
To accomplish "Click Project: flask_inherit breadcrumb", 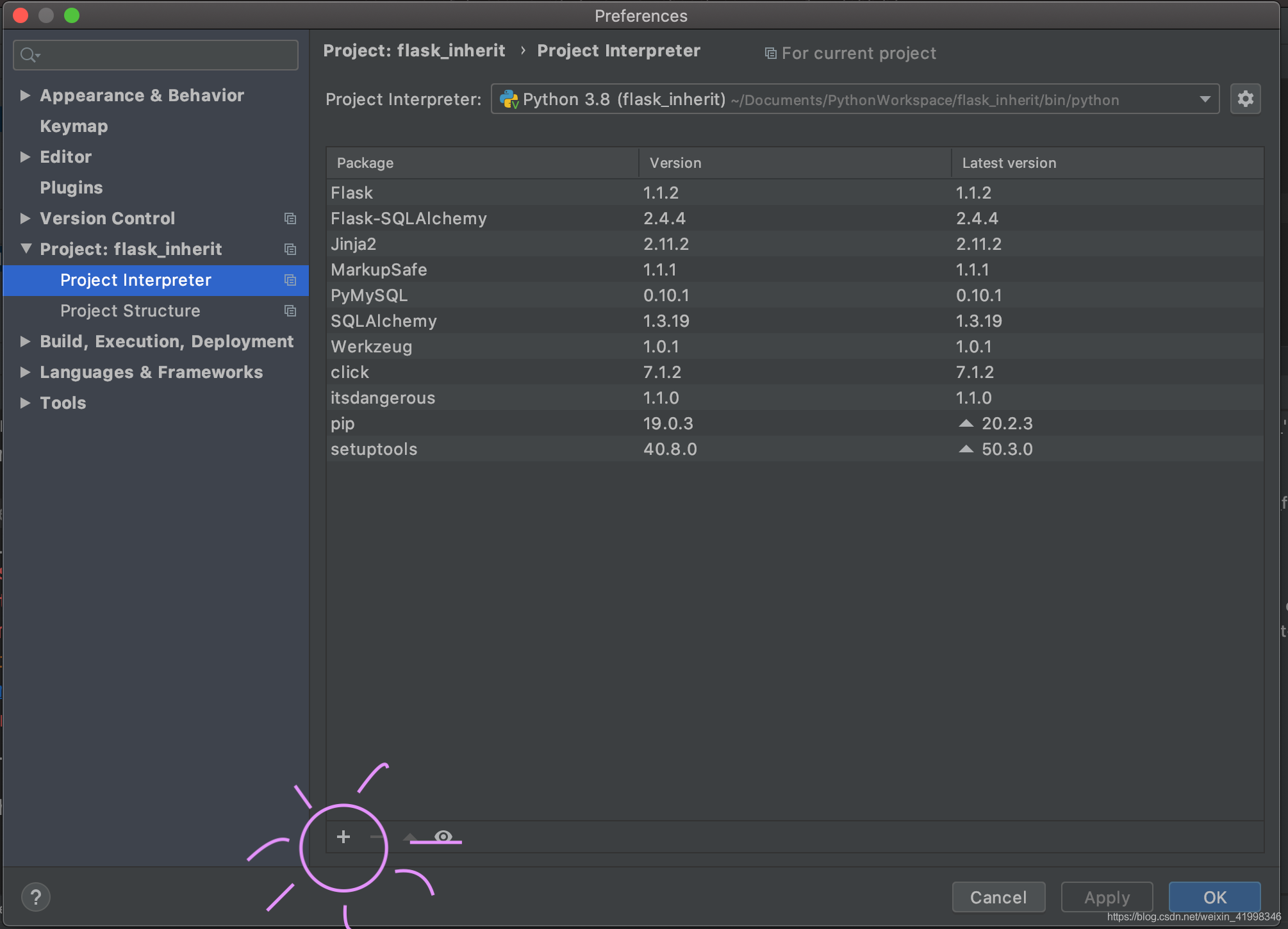I will click(x=414, y=51).
